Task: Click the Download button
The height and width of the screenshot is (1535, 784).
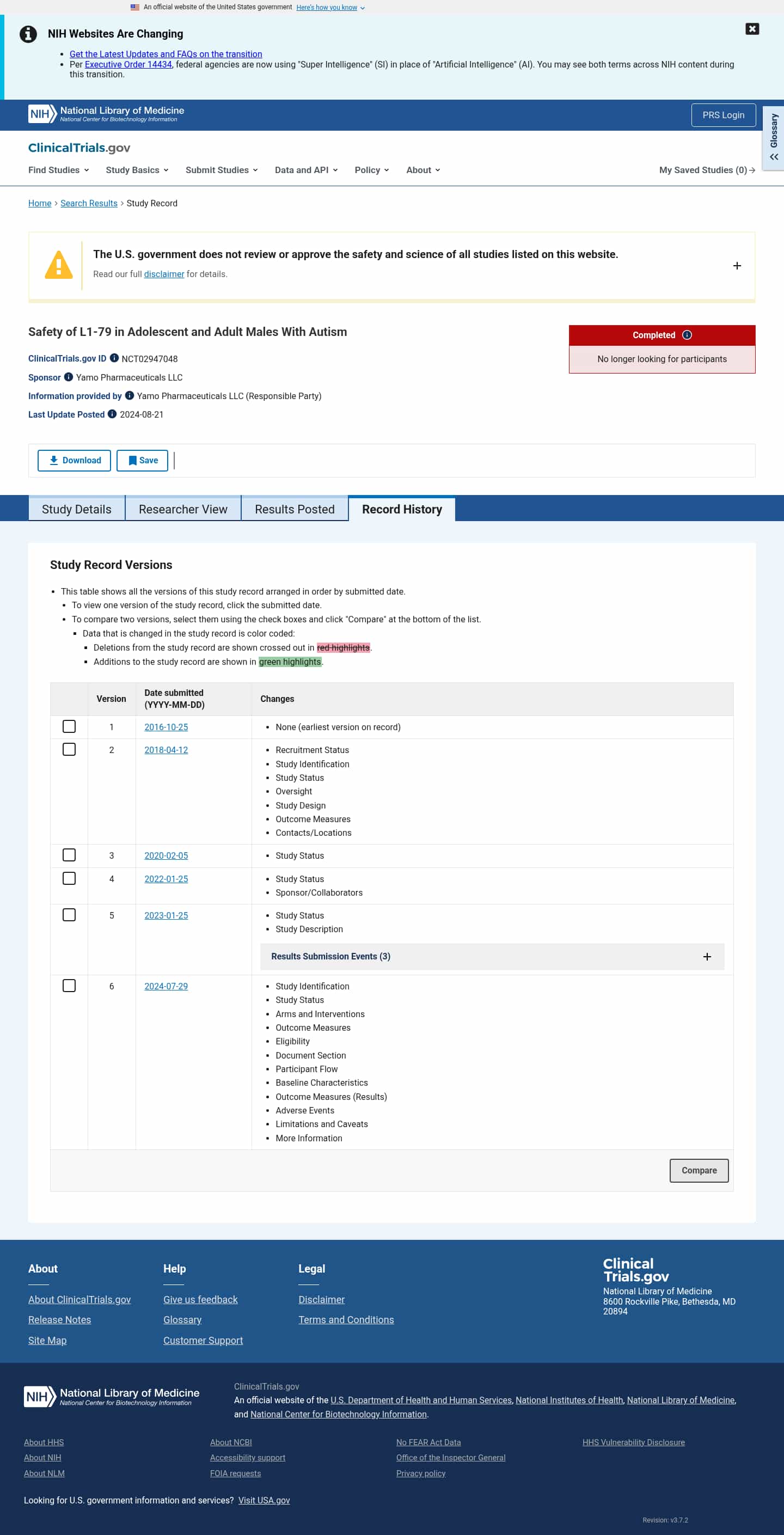Action: pyautogui.click(x=74, y=460)
